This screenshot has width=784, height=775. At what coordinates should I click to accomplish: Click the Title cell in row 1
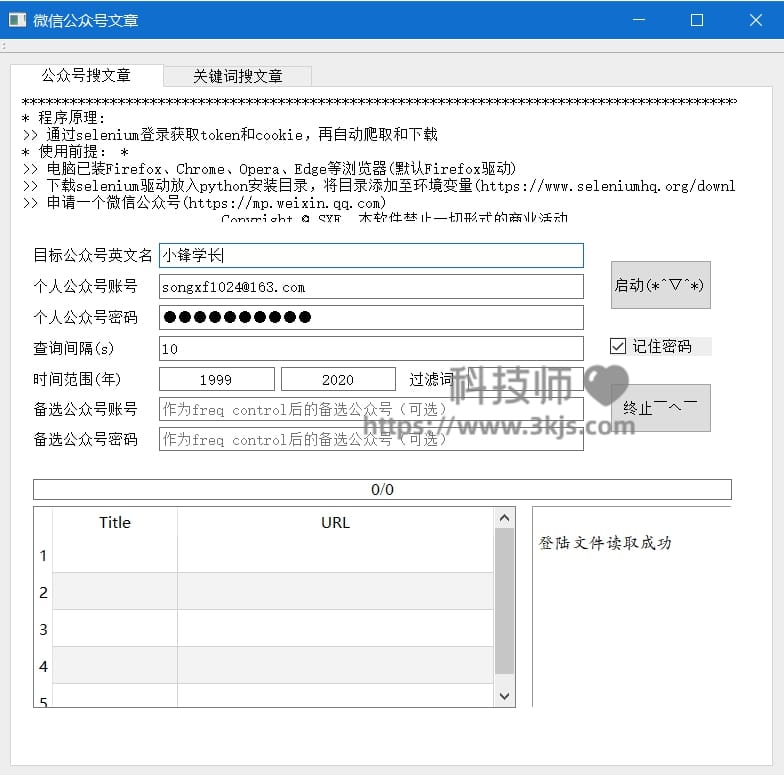[115, 555]
